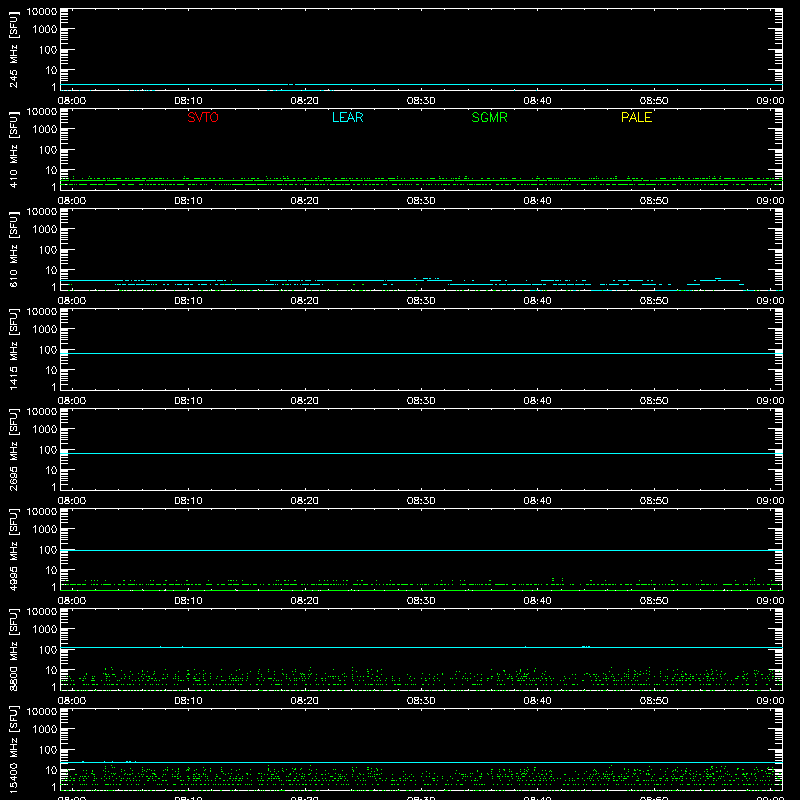Click the 08:50 tick label under 2695 MHz panel
Viewport: 800px width, 800px height.
pyautogui.click(x=654, y=501)
